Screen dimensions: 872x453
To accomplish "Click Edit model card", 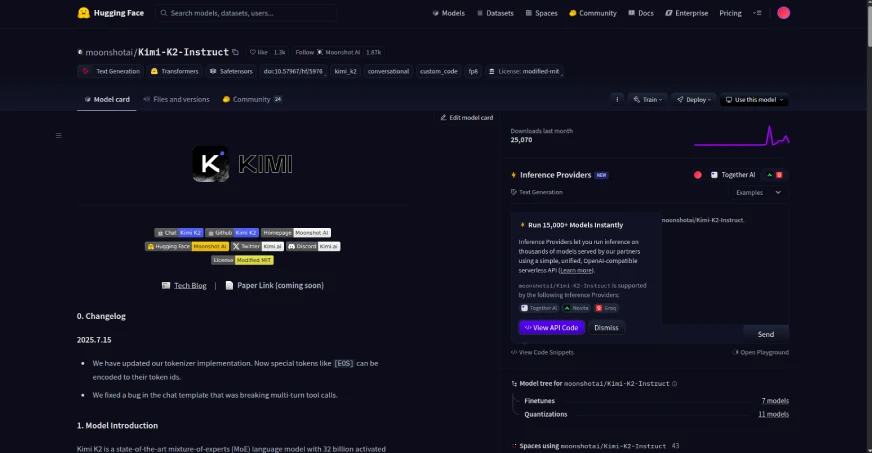I will click(x=467, y=117).
